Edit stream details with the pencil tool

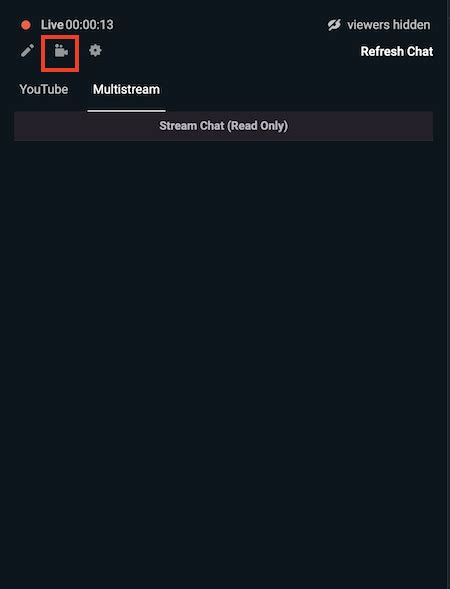[x=27, y=50]
